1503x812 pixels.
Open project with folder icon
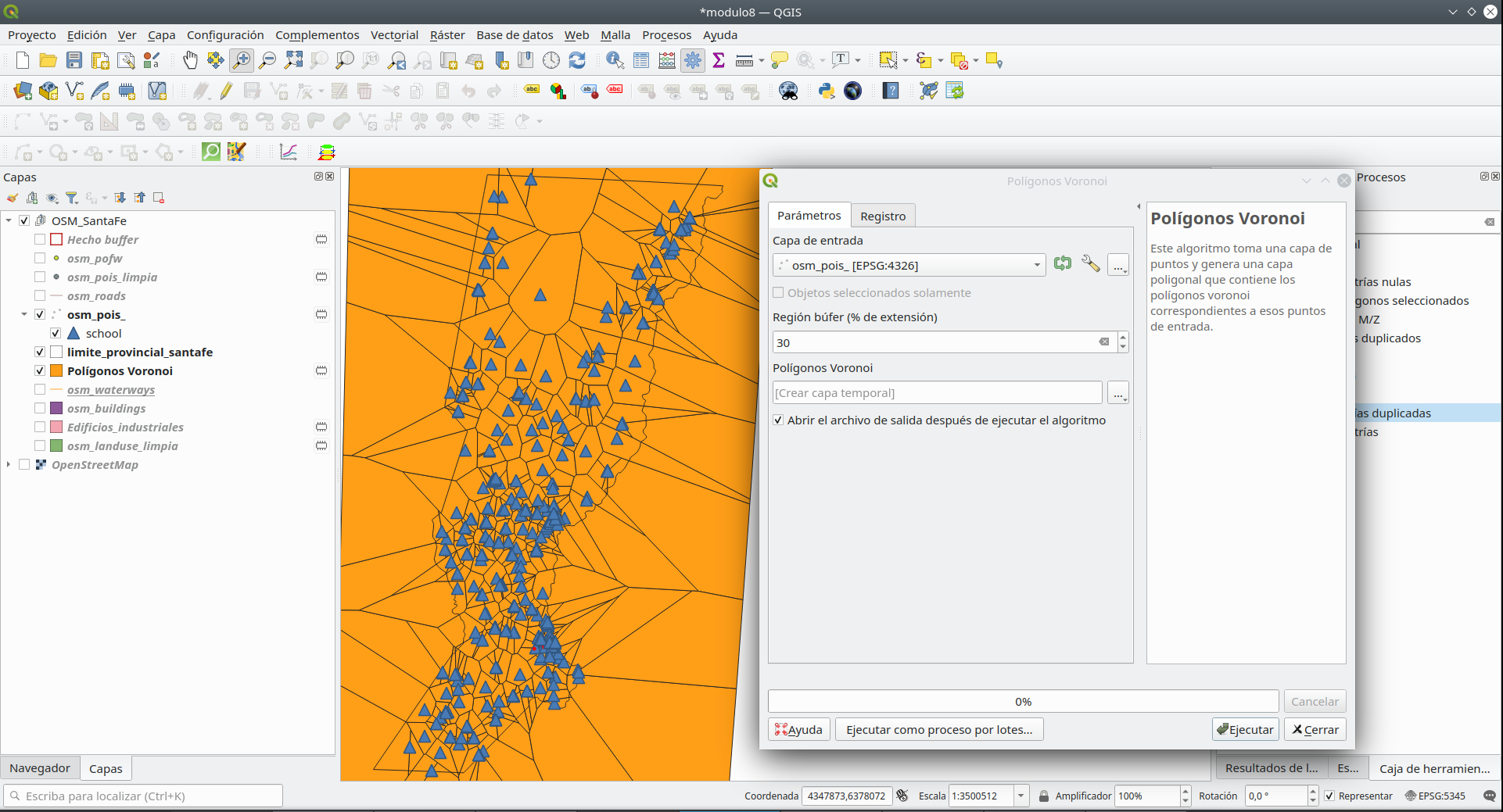point(48,60)
